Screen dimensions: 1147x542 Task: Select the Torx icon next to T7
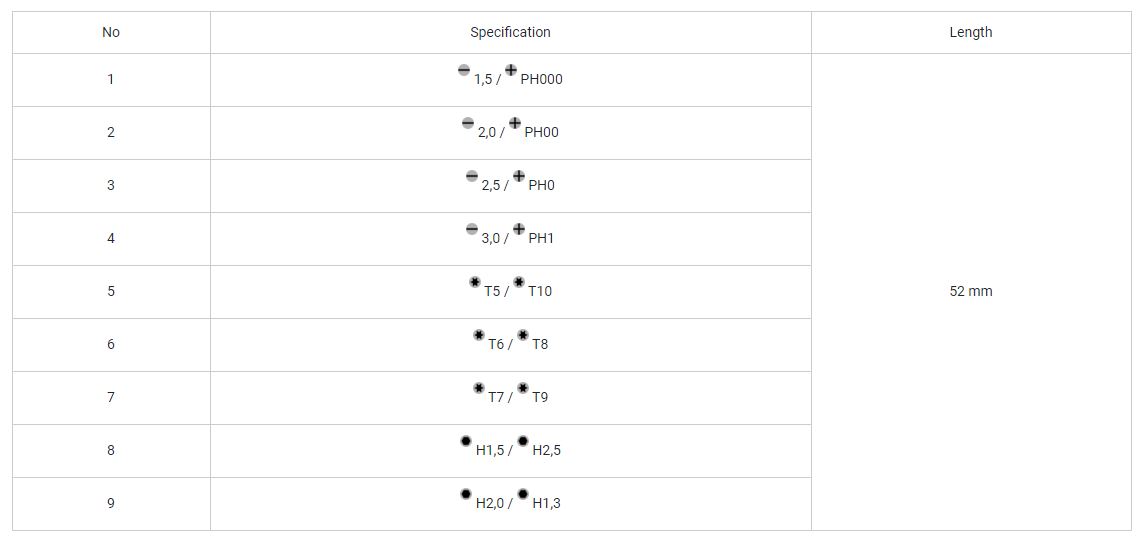point(478,388)
